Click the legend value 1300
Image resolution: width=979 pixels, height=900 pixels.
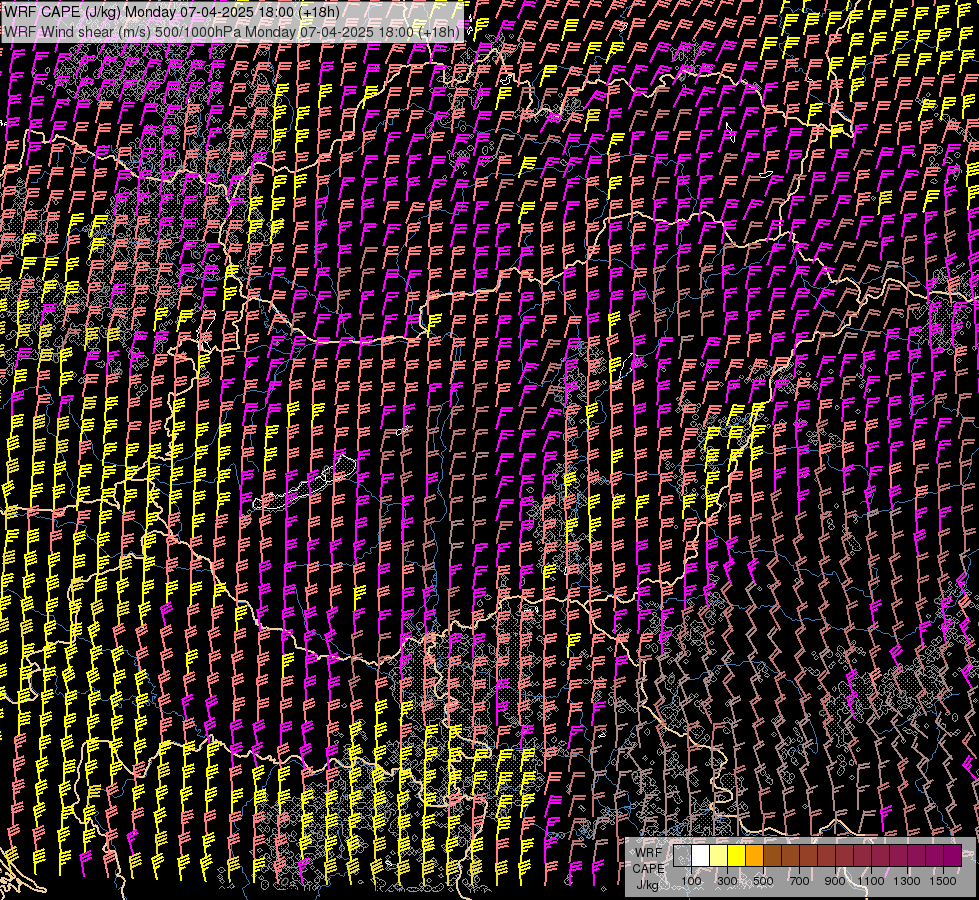coord(907,881)
